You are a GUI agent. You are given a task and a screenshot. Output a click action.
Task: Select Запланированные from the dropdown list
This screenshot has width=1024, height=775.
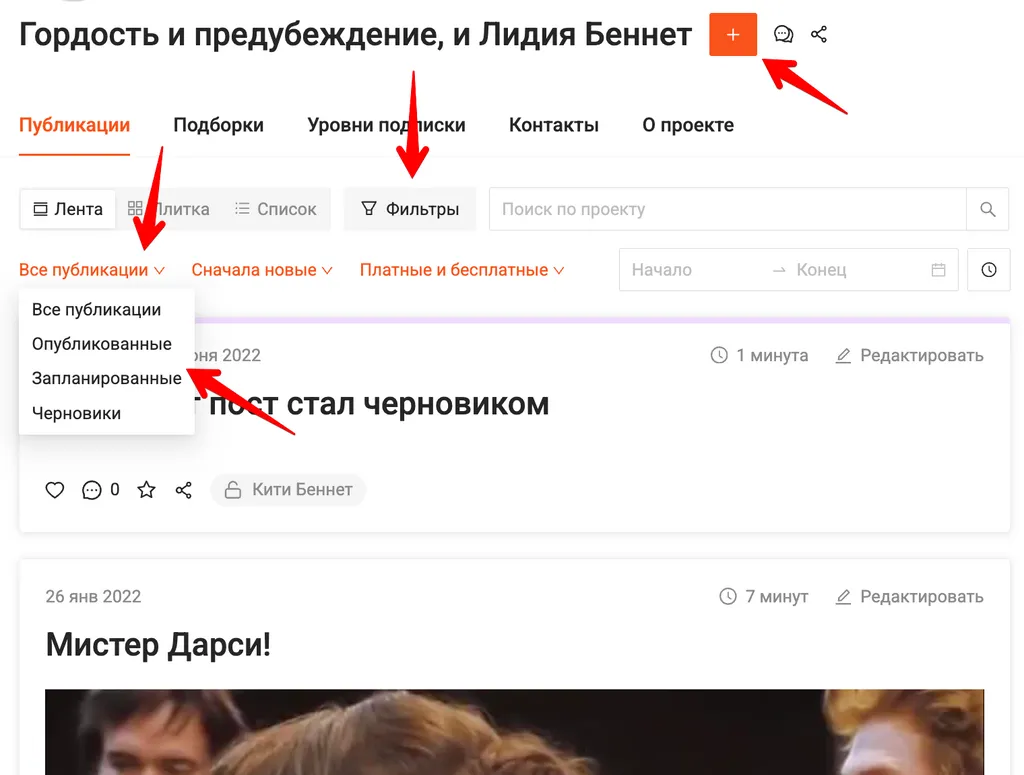106,379
